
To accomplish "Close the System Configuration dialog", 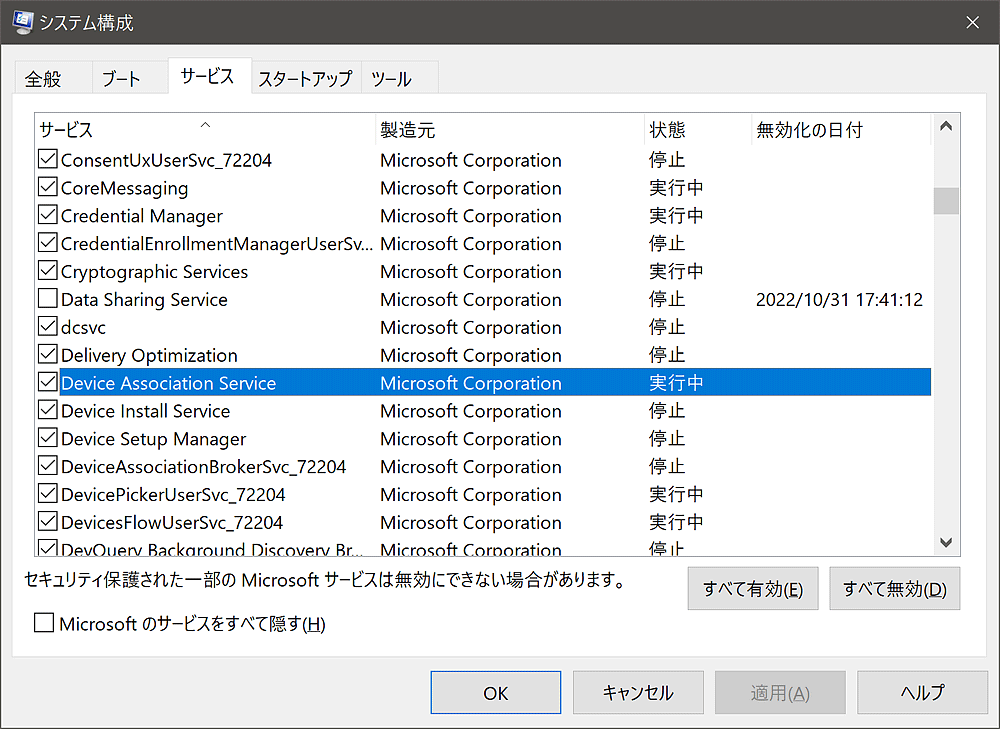I will [972, 22].
